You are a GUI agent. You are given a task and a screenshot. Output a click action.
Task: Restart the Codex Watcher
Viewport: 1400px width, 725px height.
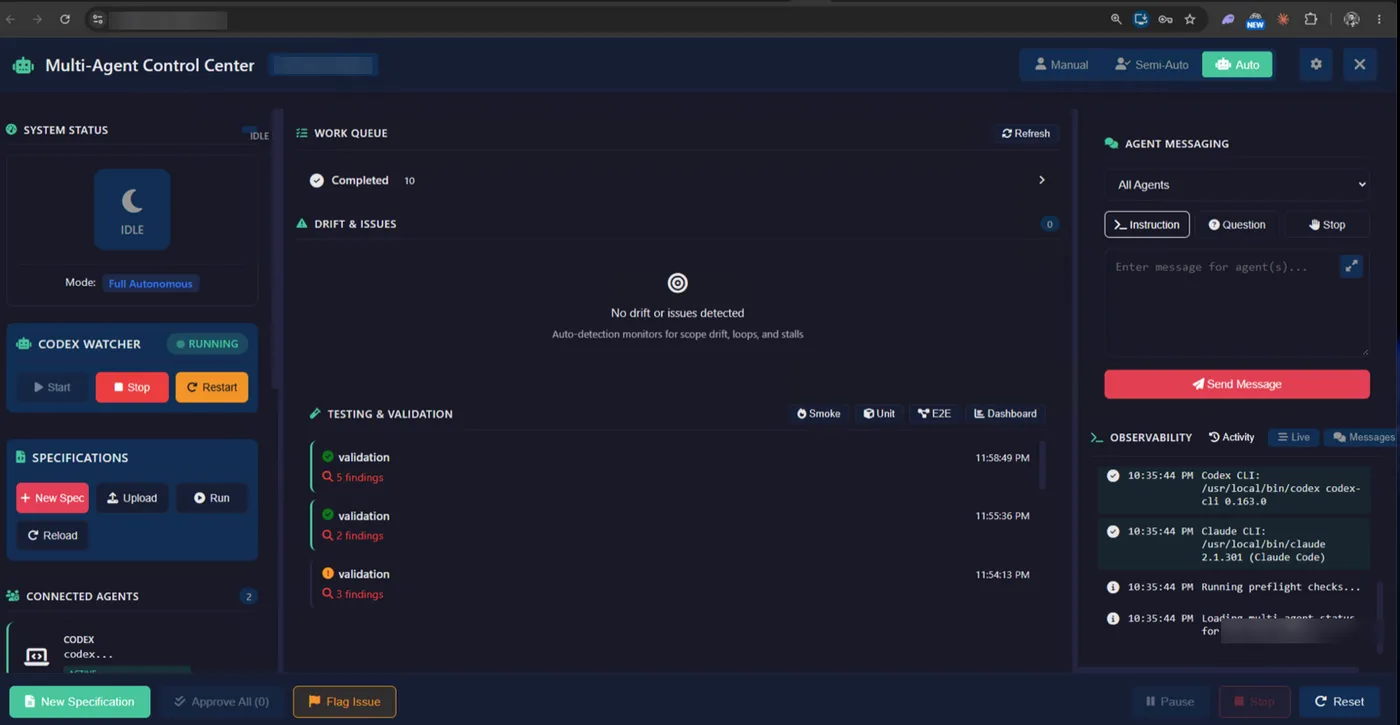coord(212,387)
